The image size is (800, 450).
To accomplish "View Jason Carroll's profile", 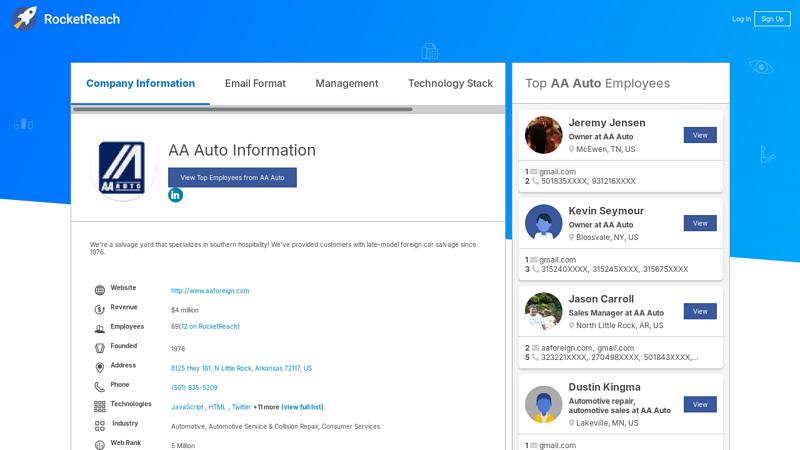I will coord(700,311).
